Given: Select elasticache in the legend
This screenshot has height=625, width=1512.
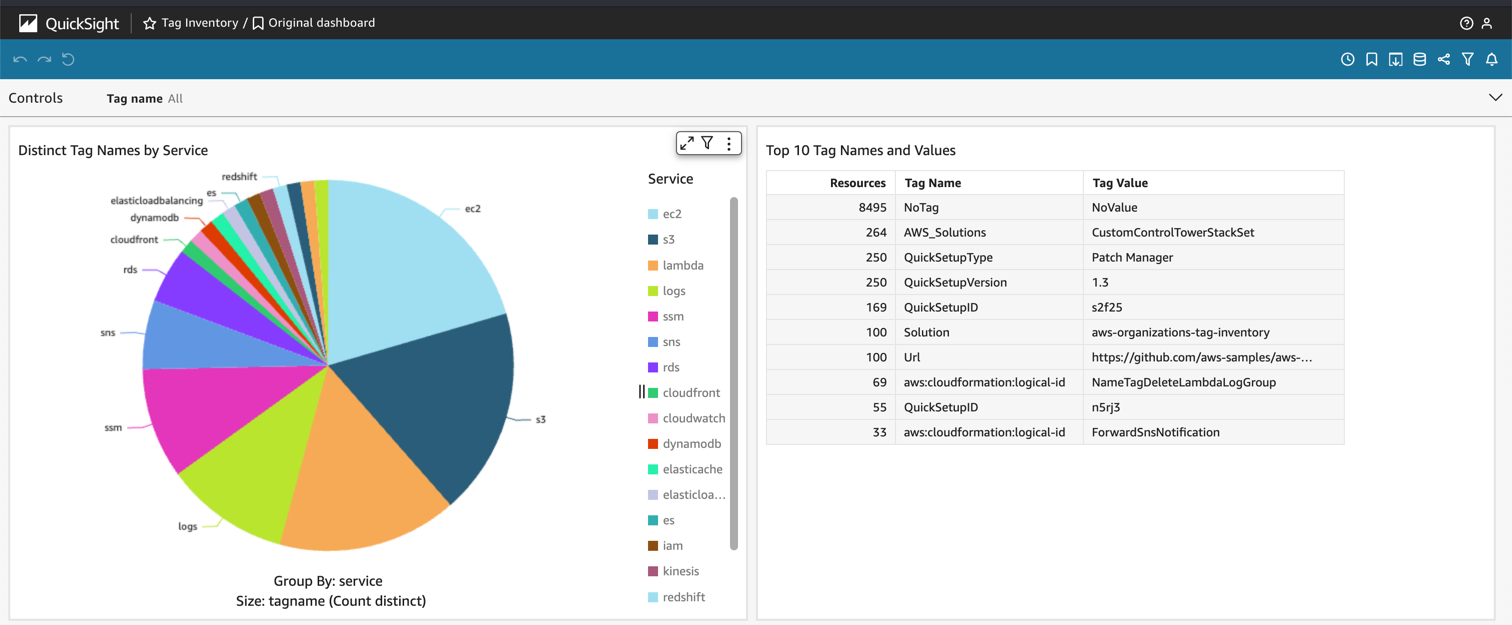Looking at the screenshot, I should [692, 469].
